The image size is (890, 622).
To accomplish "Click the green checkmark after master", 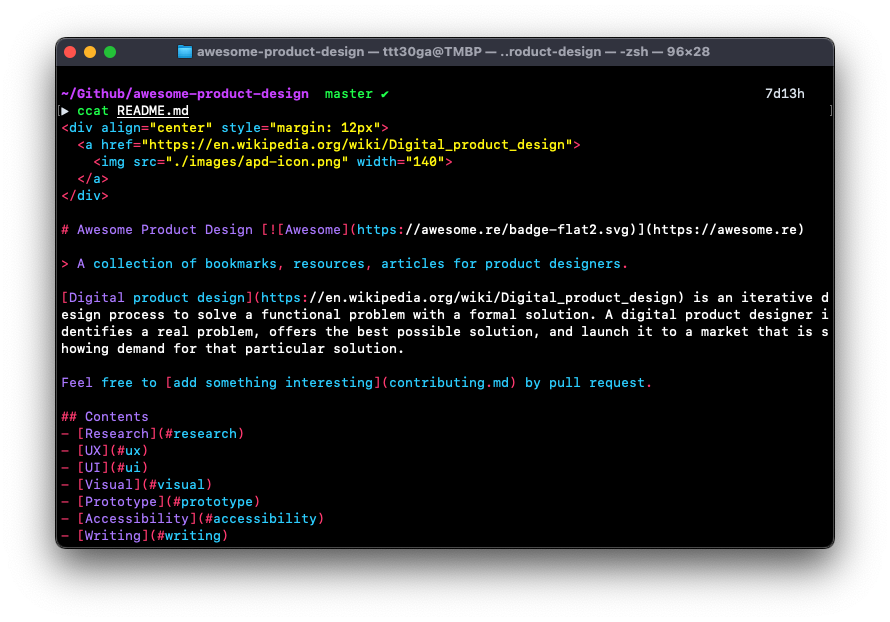I will click(x=385, y=94).
